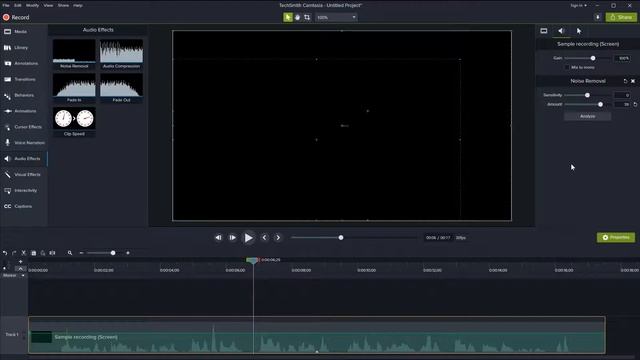Screen dimensions: 640x360
Task: Click the Gain percentage field
Action: pyautogui.click(x=623, y=58)
